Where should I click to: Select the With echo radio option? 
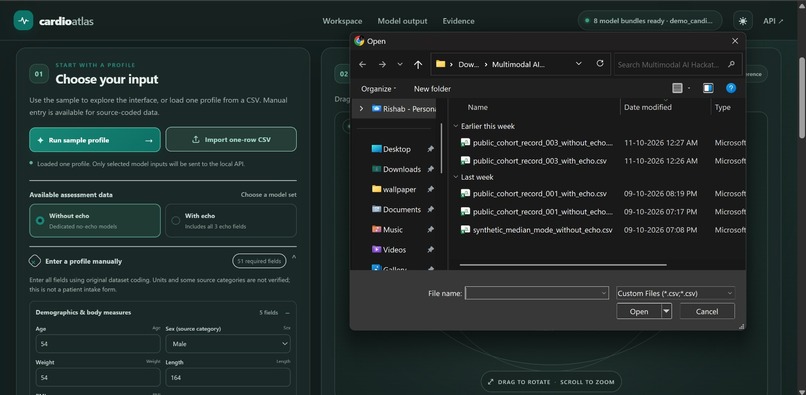pos(231,221)
